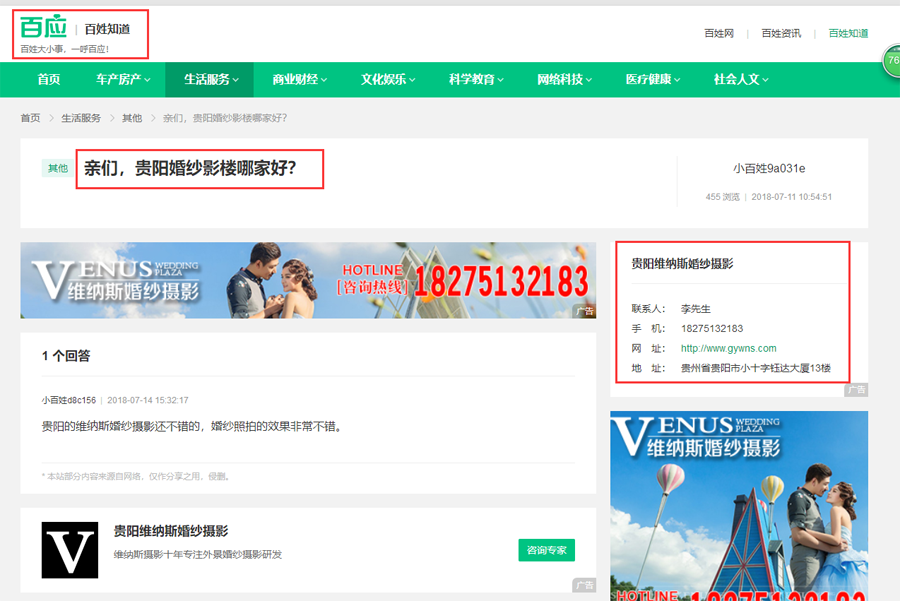This screenshot has width=900, height=601.
Task: Expand 商业财经 navigation dropdown
Action: pyautogui.click(x=300, y=79)
